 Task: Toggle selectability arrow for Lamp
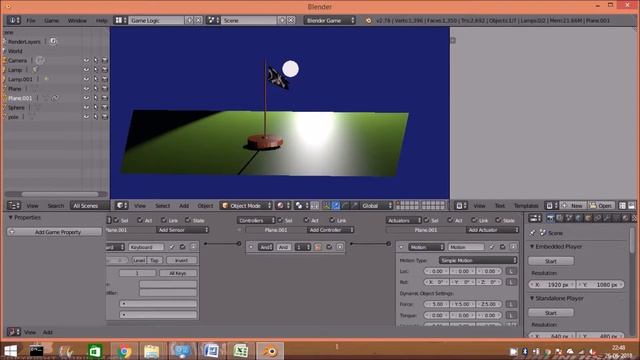point(96,70)
